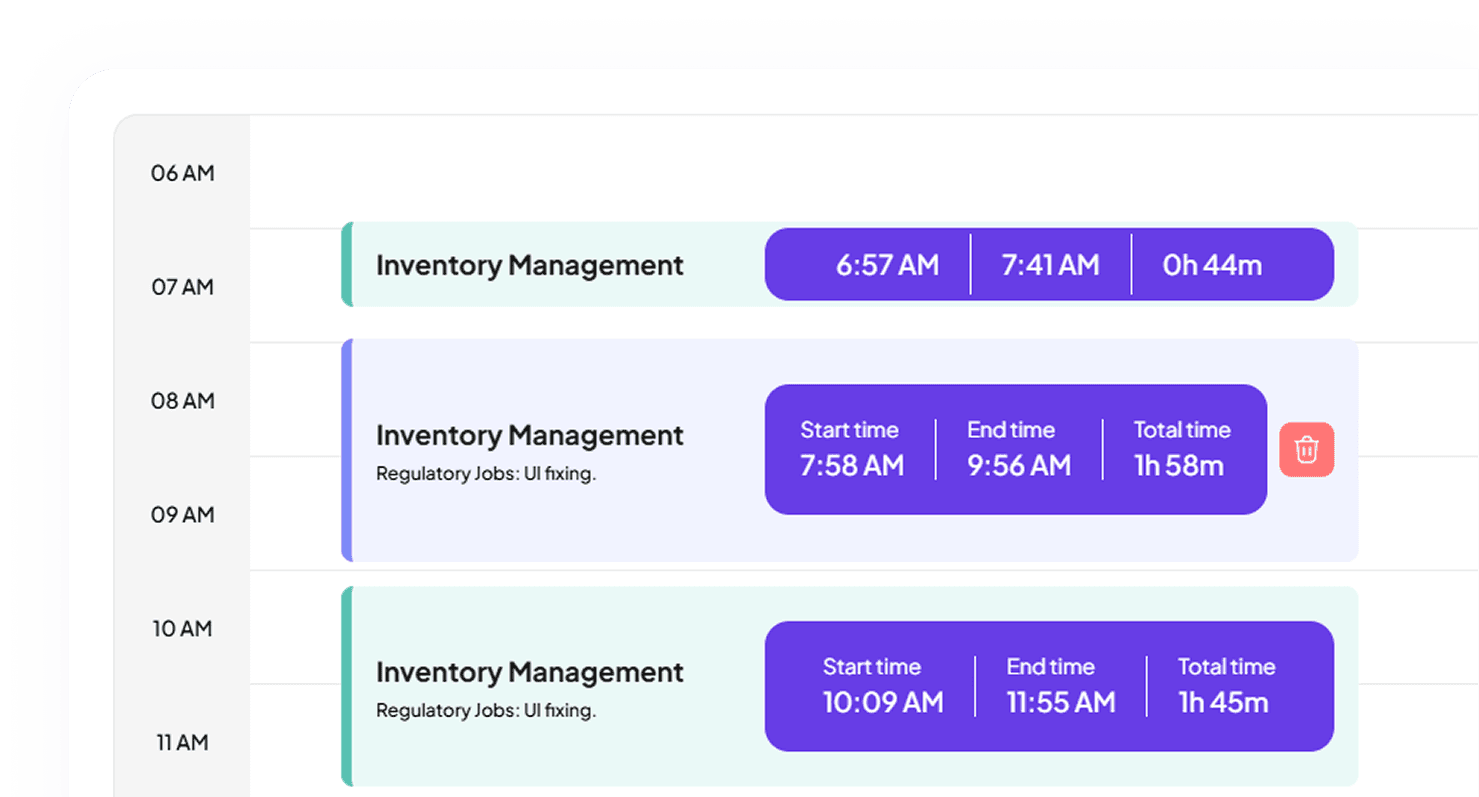This screenshot has width=1479, height=797.
Task: Select the 10 AM hour label
Action: click(182, 629)
